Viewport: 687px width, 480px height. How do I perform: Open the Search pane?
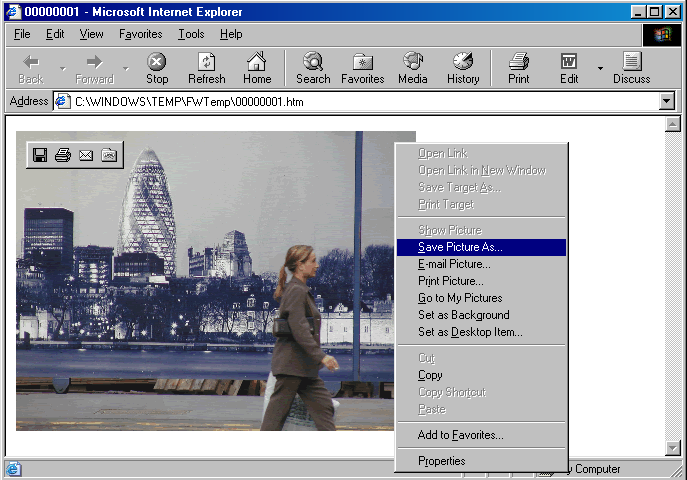click(312, 67)
